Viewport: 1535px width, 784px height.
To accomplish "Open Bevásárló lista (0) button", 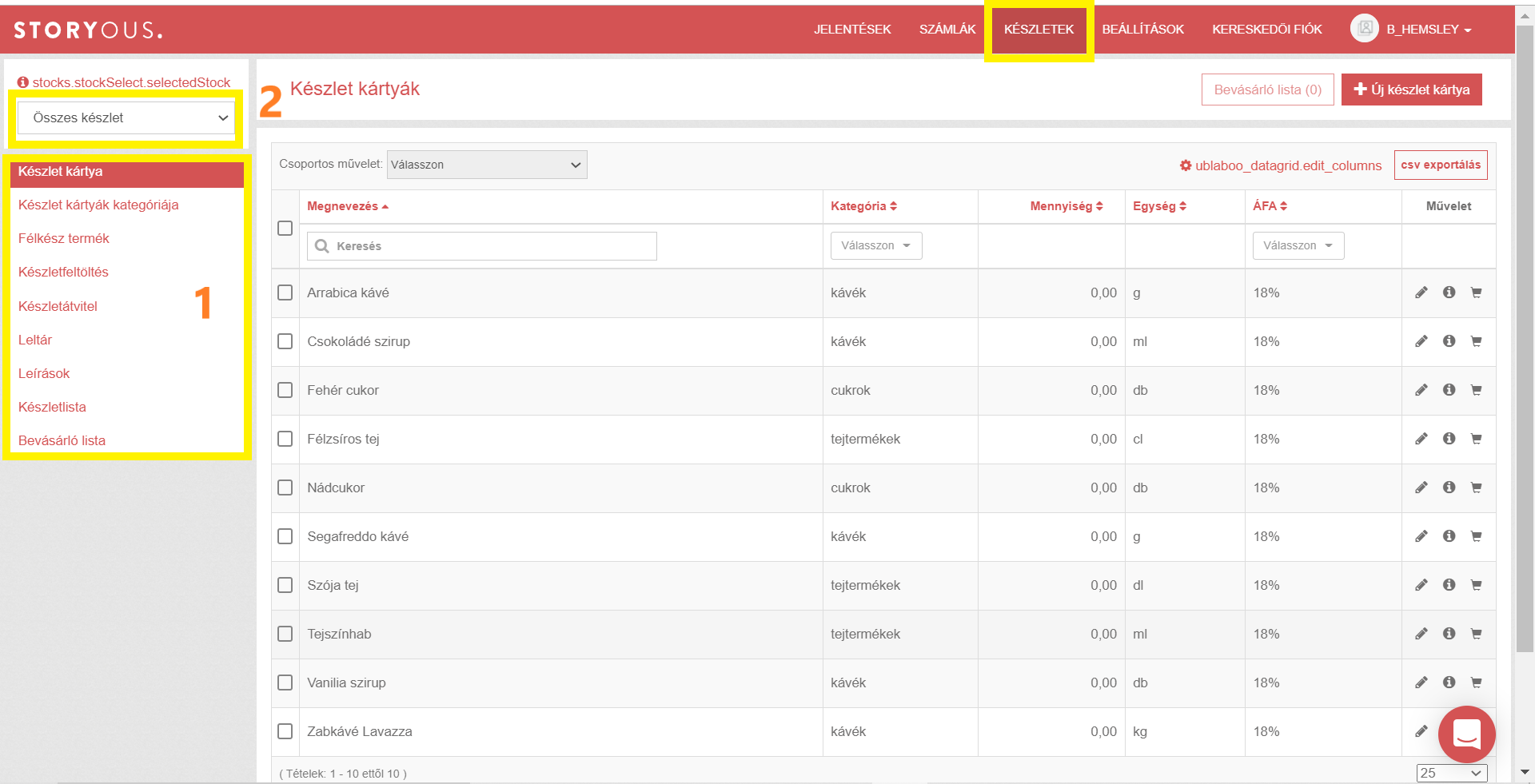I will click(x=1267, y=90).
